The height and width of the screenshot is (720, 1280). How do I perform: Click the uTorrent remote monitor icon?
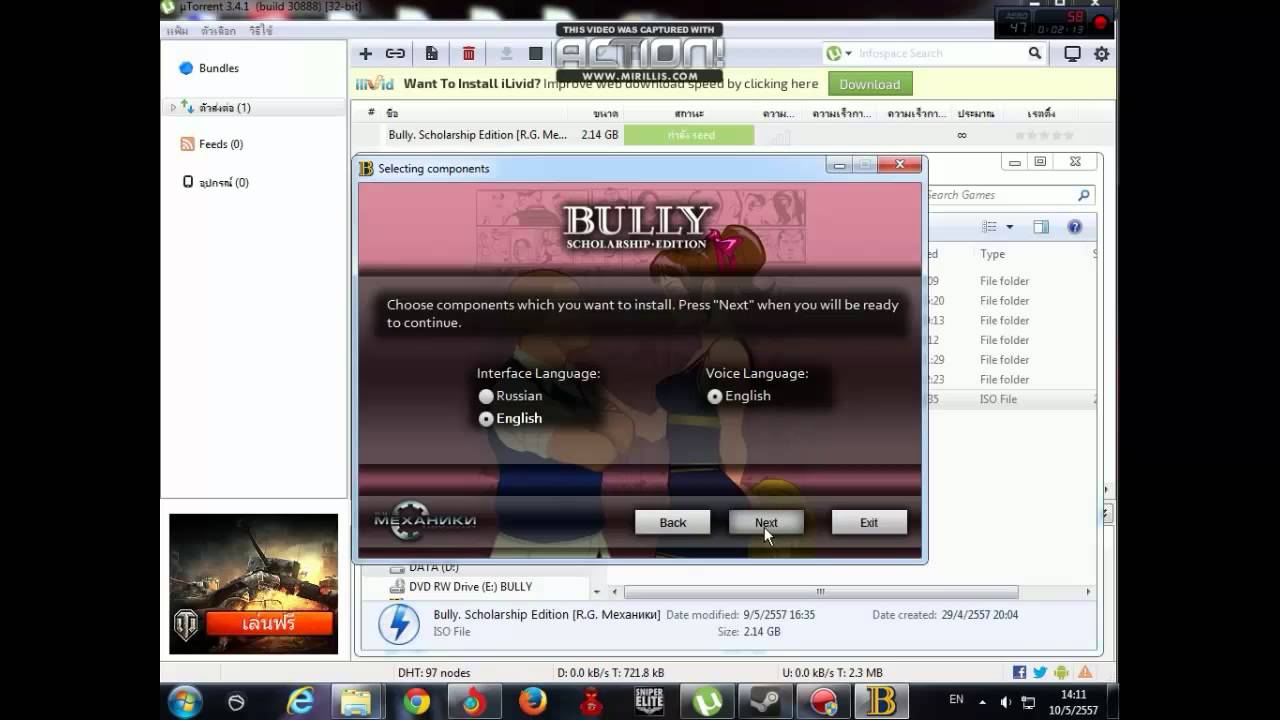pos(1072,54)
